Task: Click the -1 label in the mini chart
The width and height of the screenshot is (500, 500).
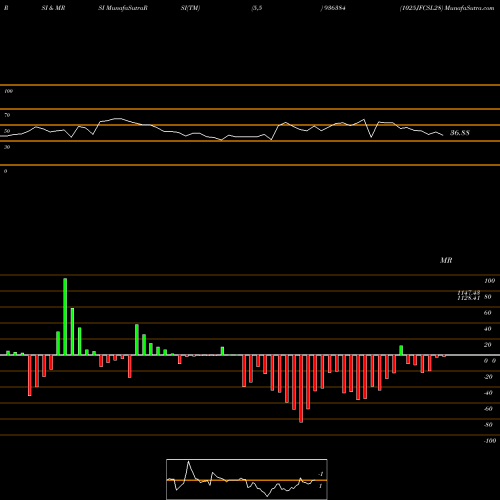Action: point(321,474)
